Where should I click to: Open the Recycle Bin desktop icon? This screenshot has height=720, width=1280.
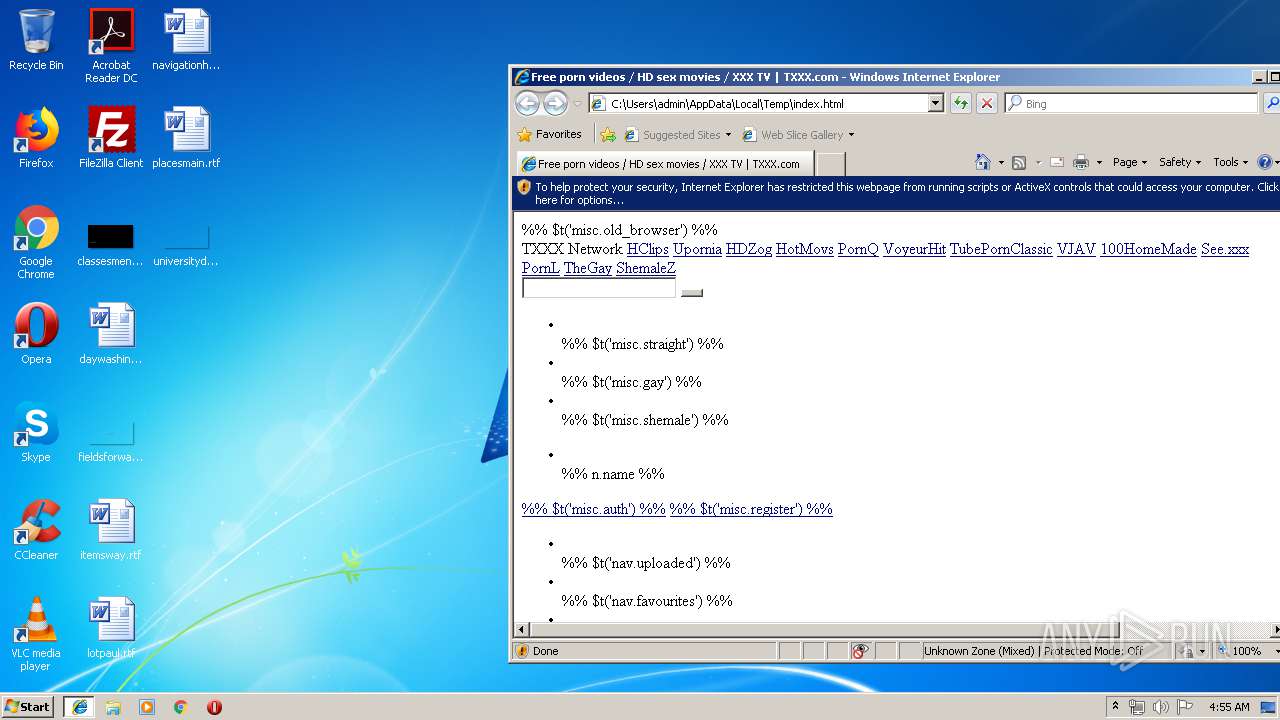click(x=36, y=40)
